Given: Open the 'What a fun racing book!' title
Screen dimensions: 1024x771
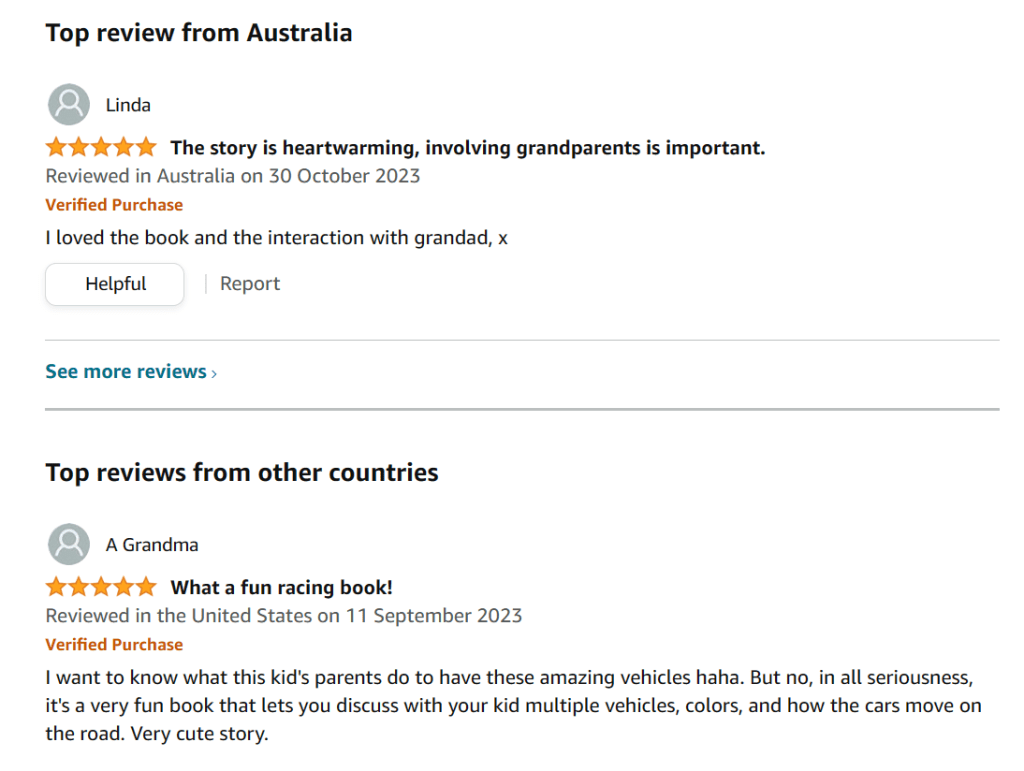Looking at the screenshot, I should pos(281,588).
